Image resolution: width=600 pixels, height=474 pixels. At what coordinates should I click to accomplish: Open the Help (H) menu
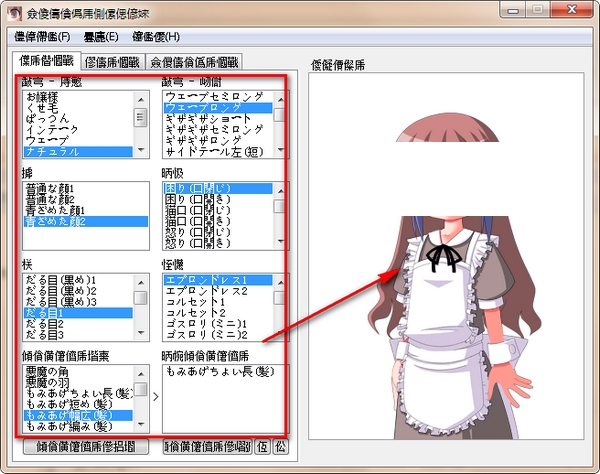tap(156, 37)
